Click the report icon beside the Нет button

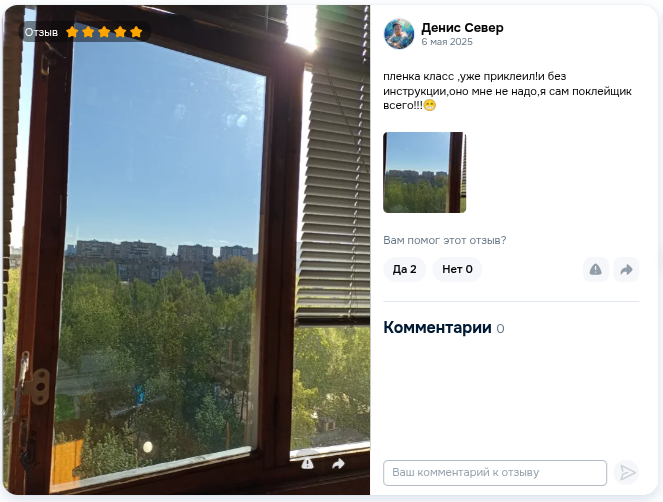coord(595,269)
